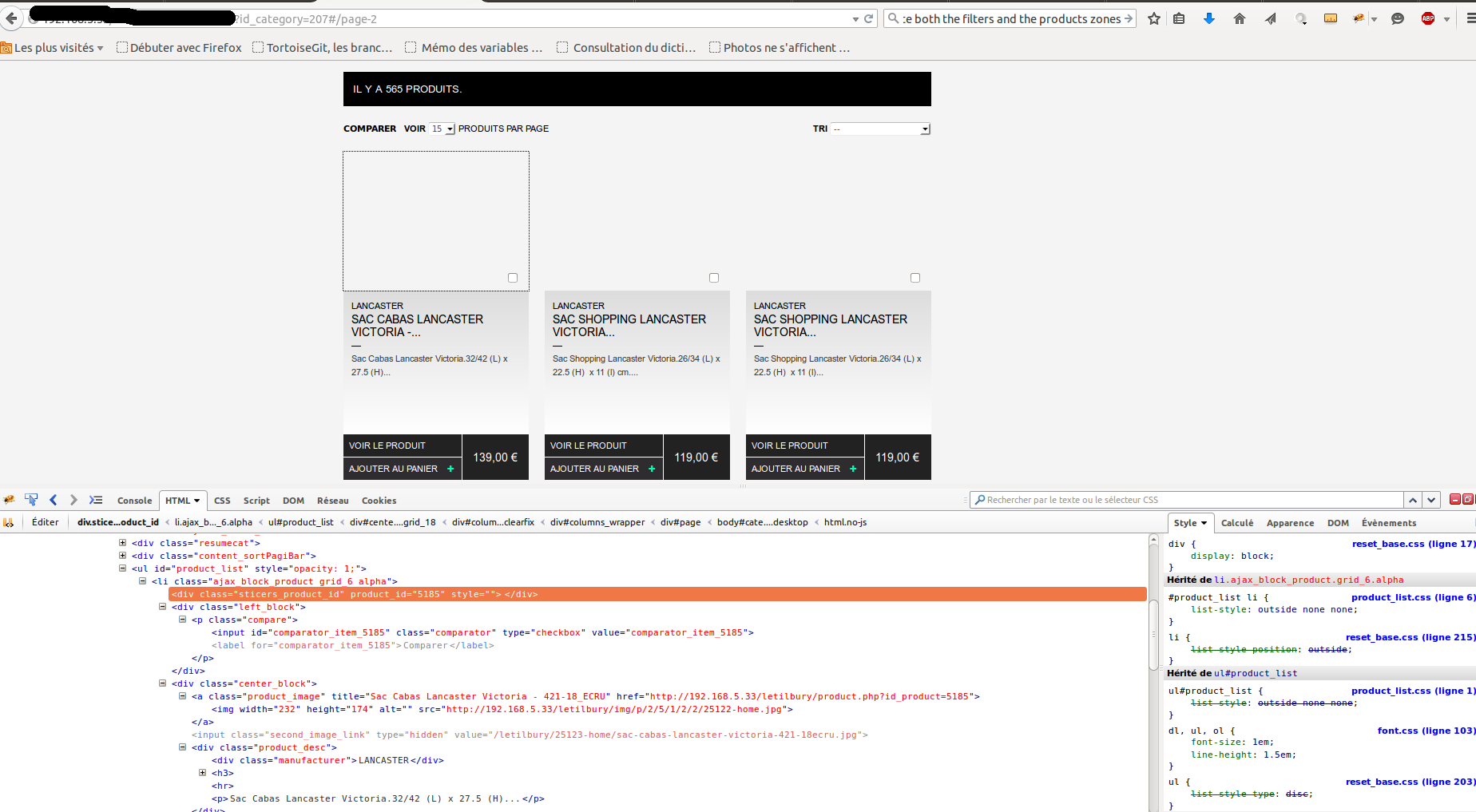The image size is (1476, 812).
Task: Go to the Firefox home page icon
Action: click(x=1240, y=18)
